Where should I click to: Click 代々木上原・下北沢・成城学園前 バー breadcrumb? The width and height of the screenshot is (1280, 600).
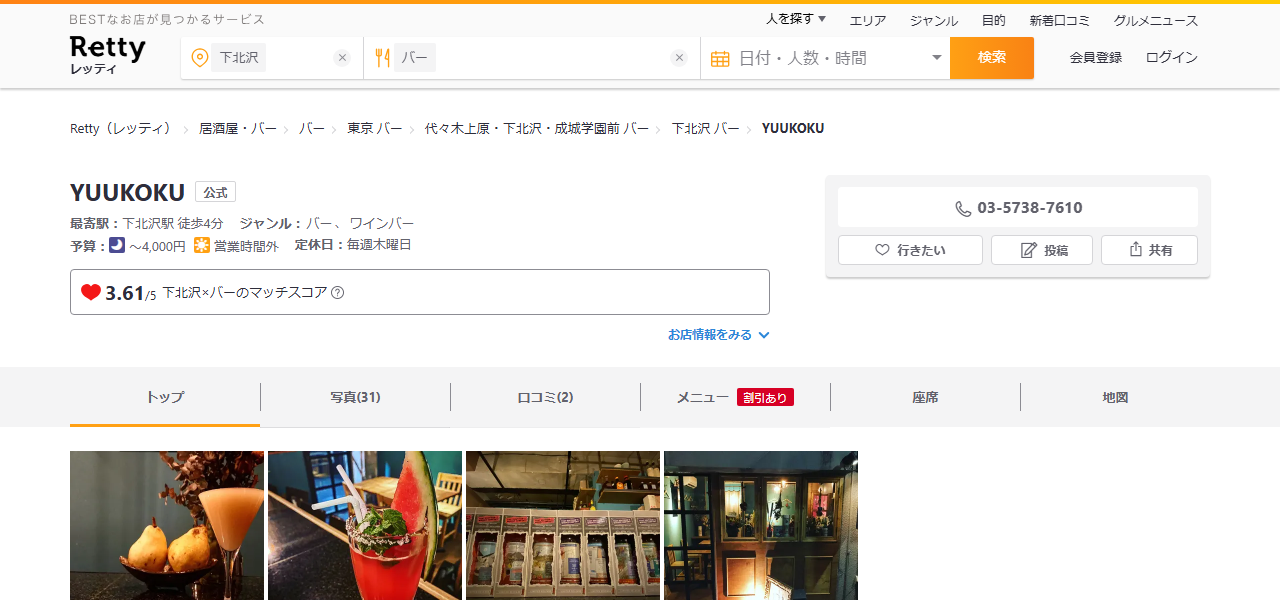(x=537, y=129)
